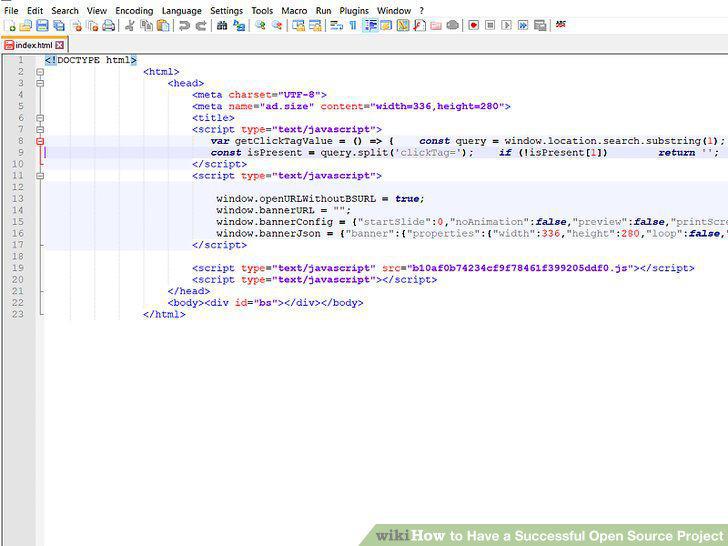
Task: Toggle synchronized horizontal scrolling icon
Action: tap(315, 26)
